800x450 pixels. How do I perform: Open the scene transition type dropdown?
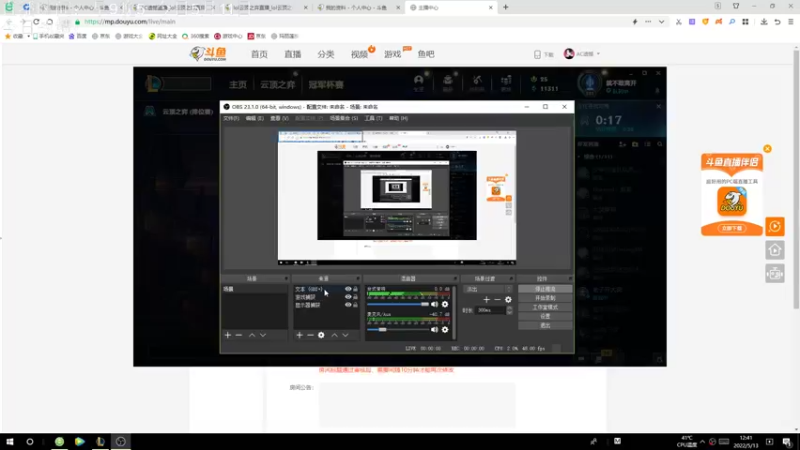click(x=488, y=289)
